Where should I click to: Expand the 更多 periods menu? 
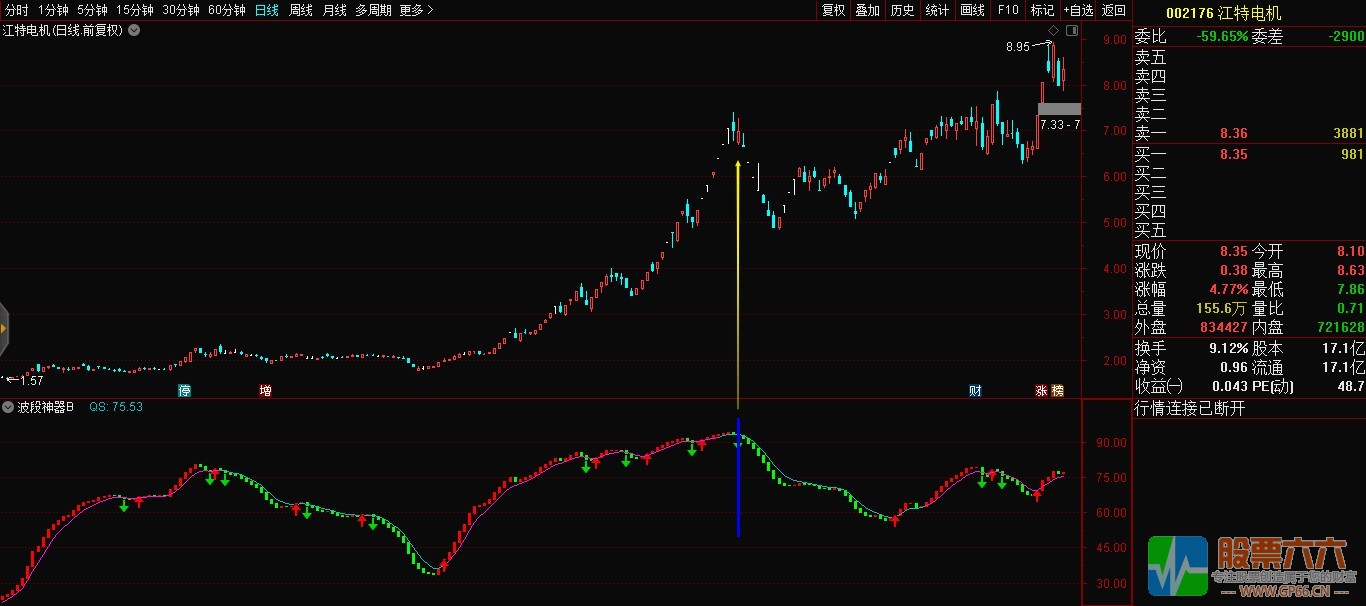click(416, 10)
